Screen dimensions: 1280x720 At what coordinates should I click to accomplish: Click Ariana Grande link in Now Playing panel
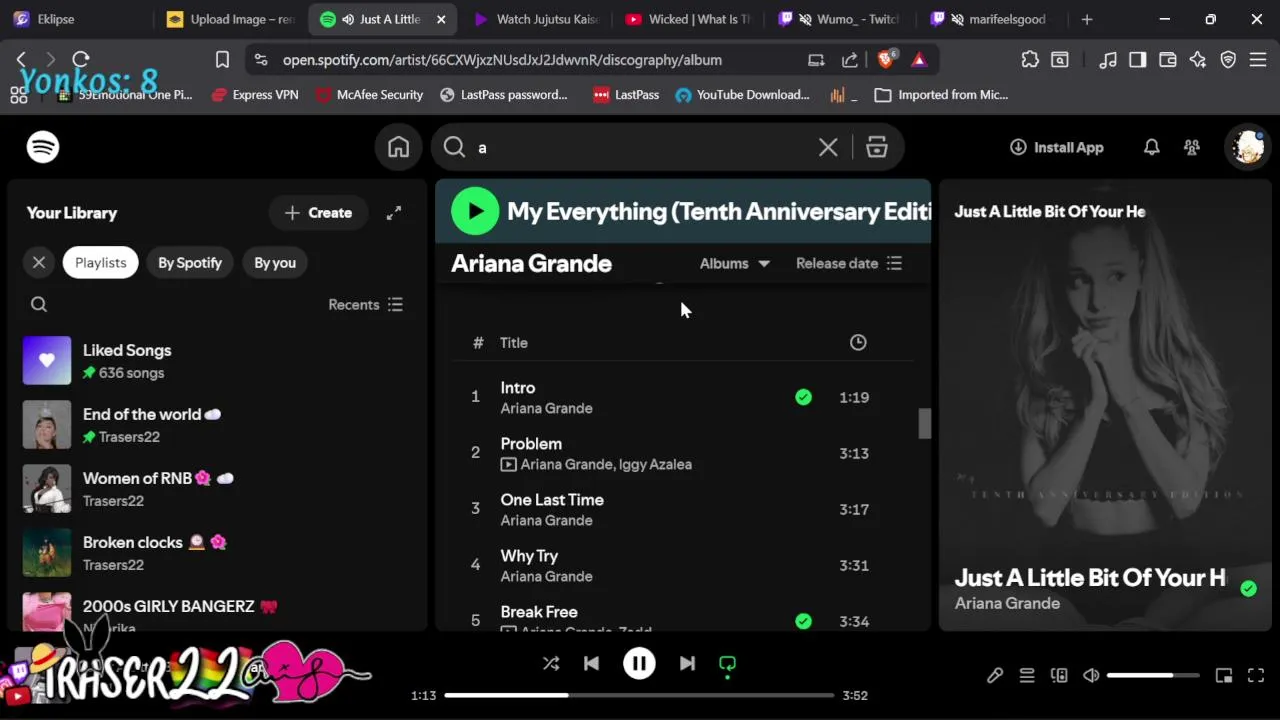(x=1007, y=603)
